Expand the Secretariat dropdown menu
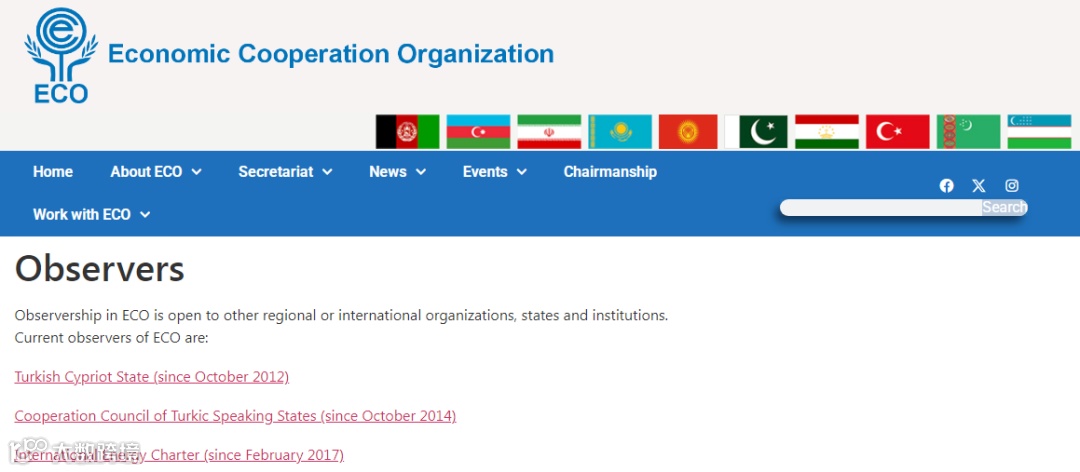Viewport: 1080px width, 472px height. (285, 172)
